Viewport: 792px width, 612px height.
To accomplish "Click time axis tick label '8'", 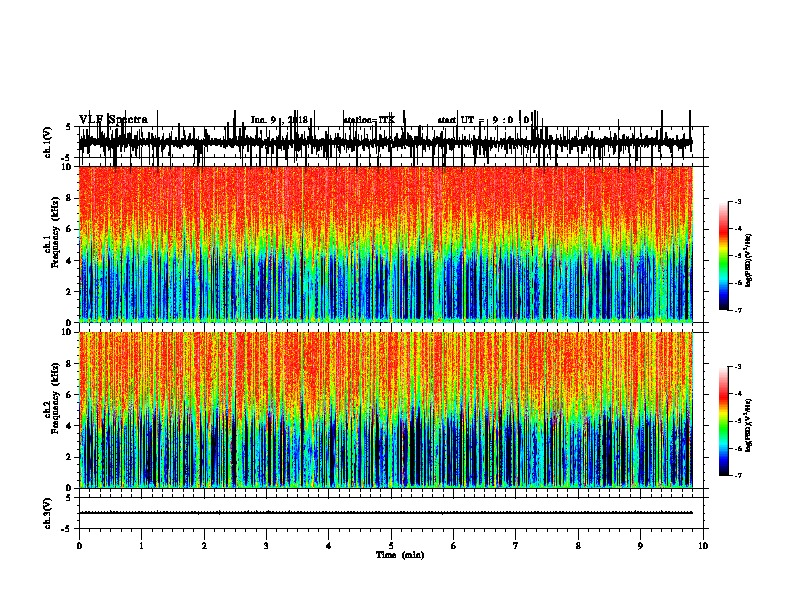I will (578, 546).
